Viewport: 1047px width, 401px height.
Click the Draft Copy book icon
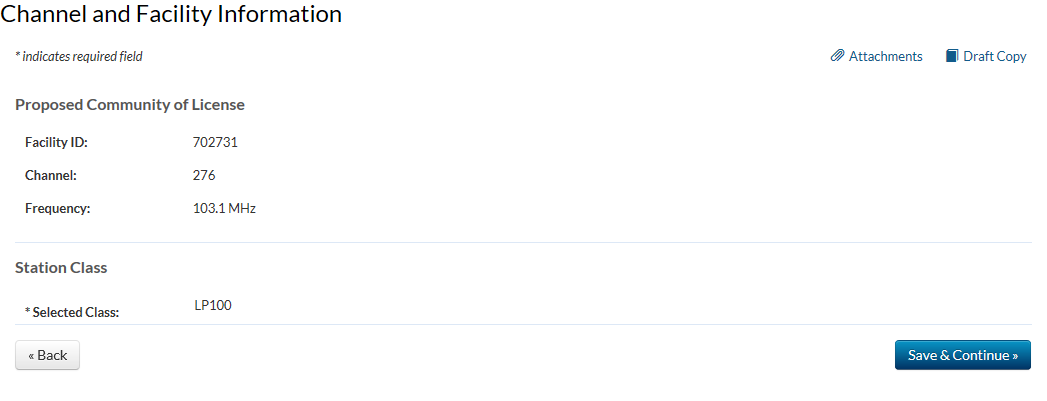(952, 56)
